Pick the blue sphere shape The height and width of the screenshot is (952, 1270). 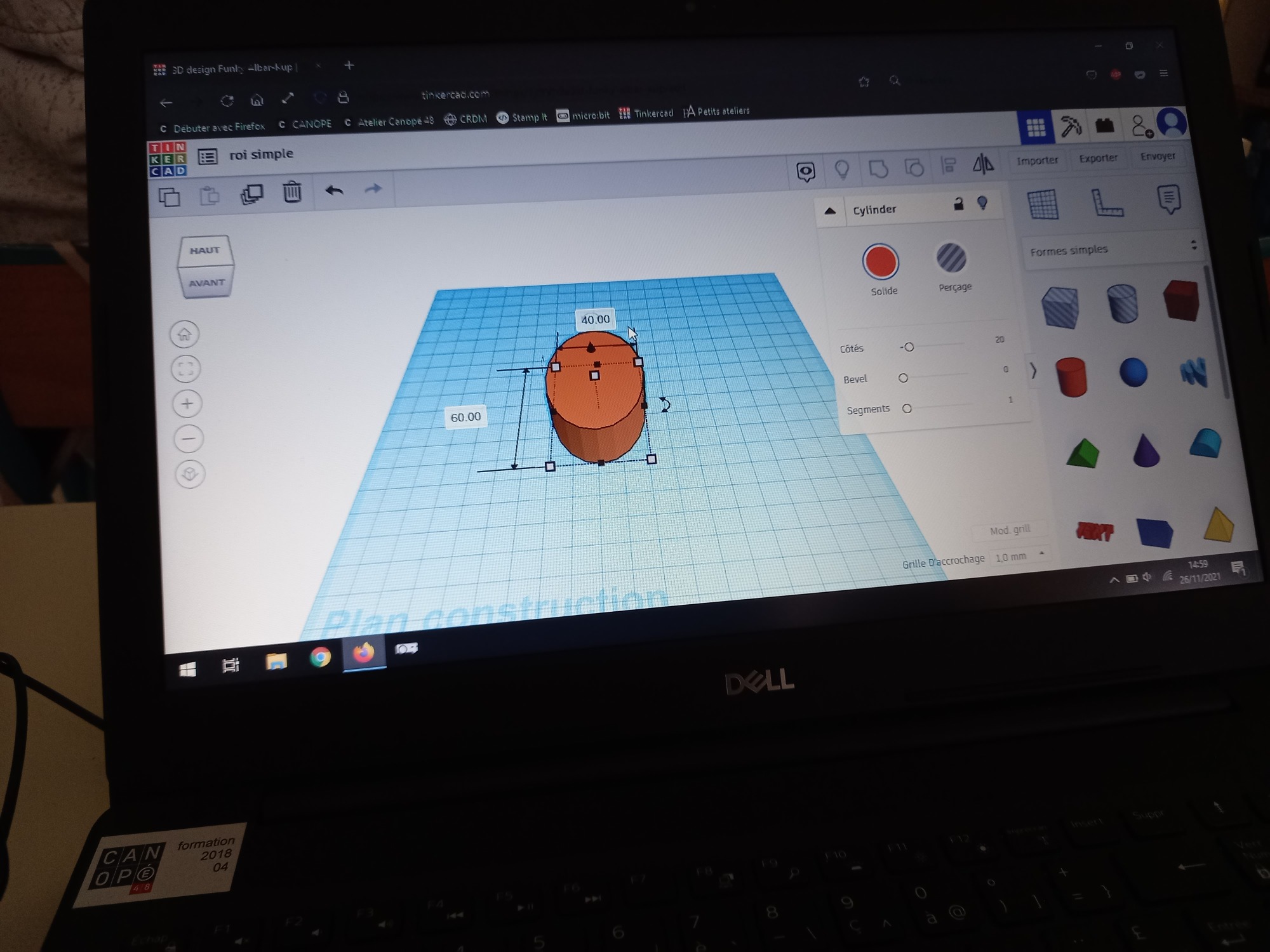1133,372
